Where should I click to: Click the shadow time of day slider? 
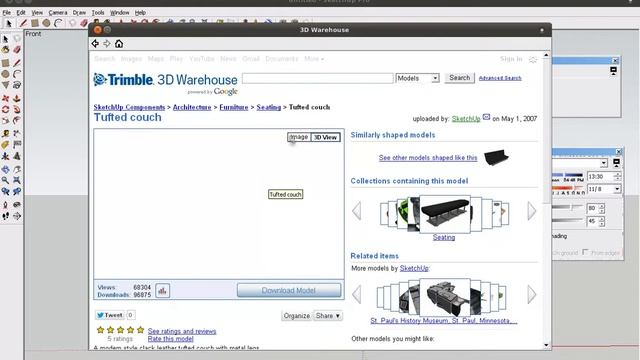[x=568, y=176]
